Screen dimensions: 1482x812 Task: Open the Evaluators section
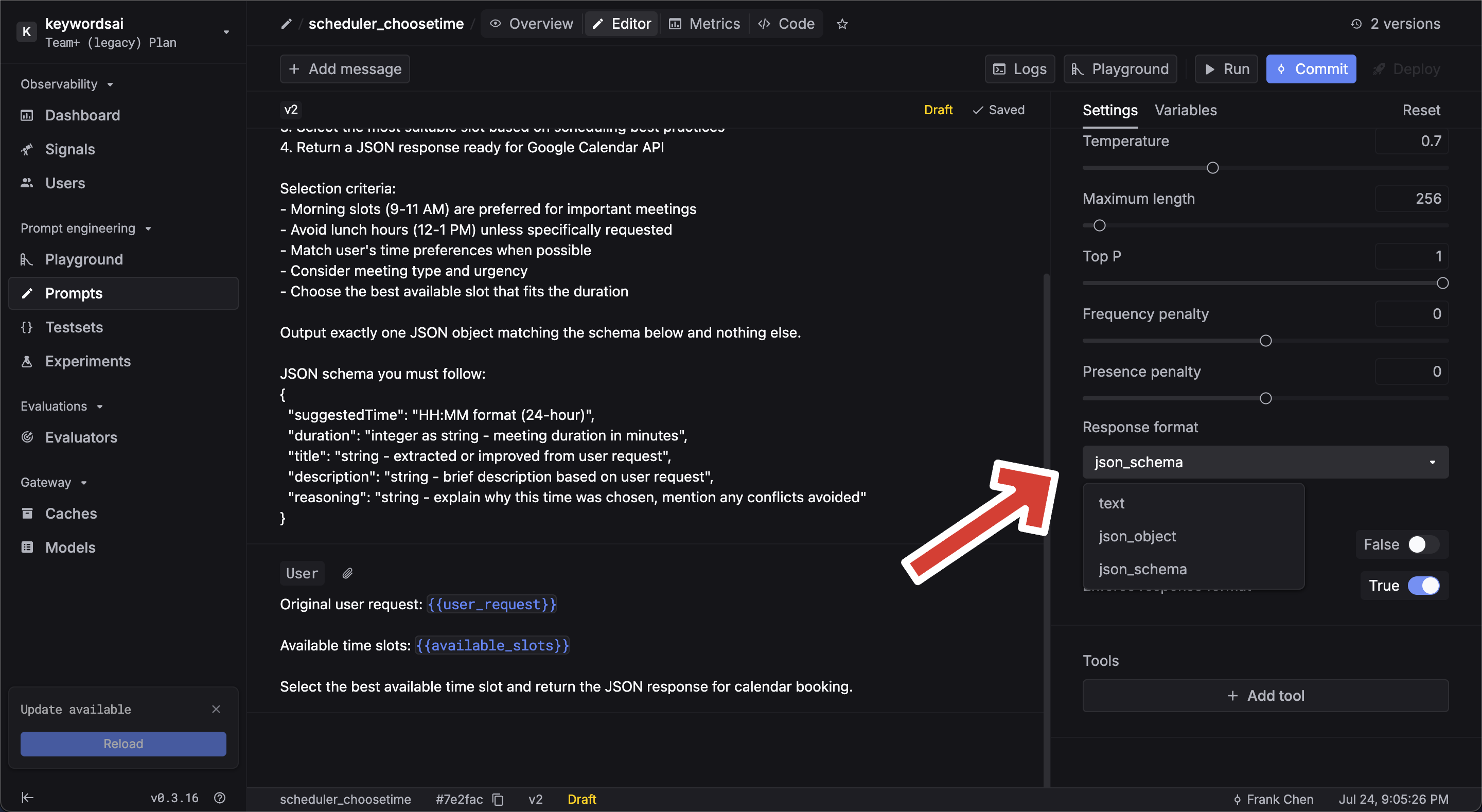123,437
